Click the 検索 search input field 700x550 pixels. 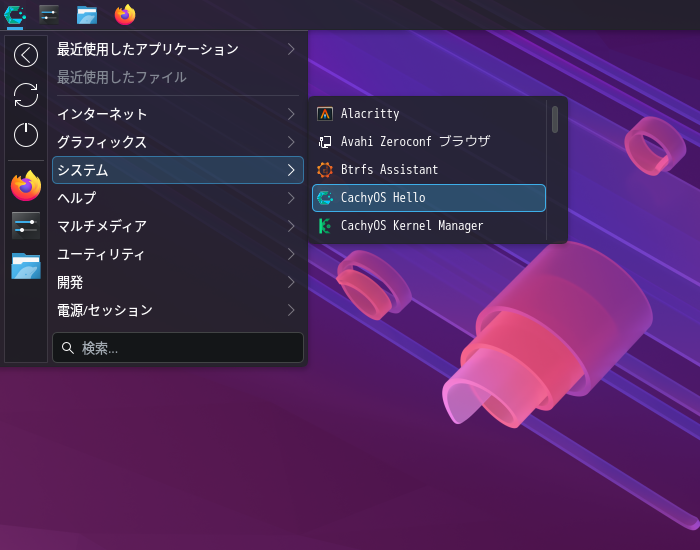(178, 348)
